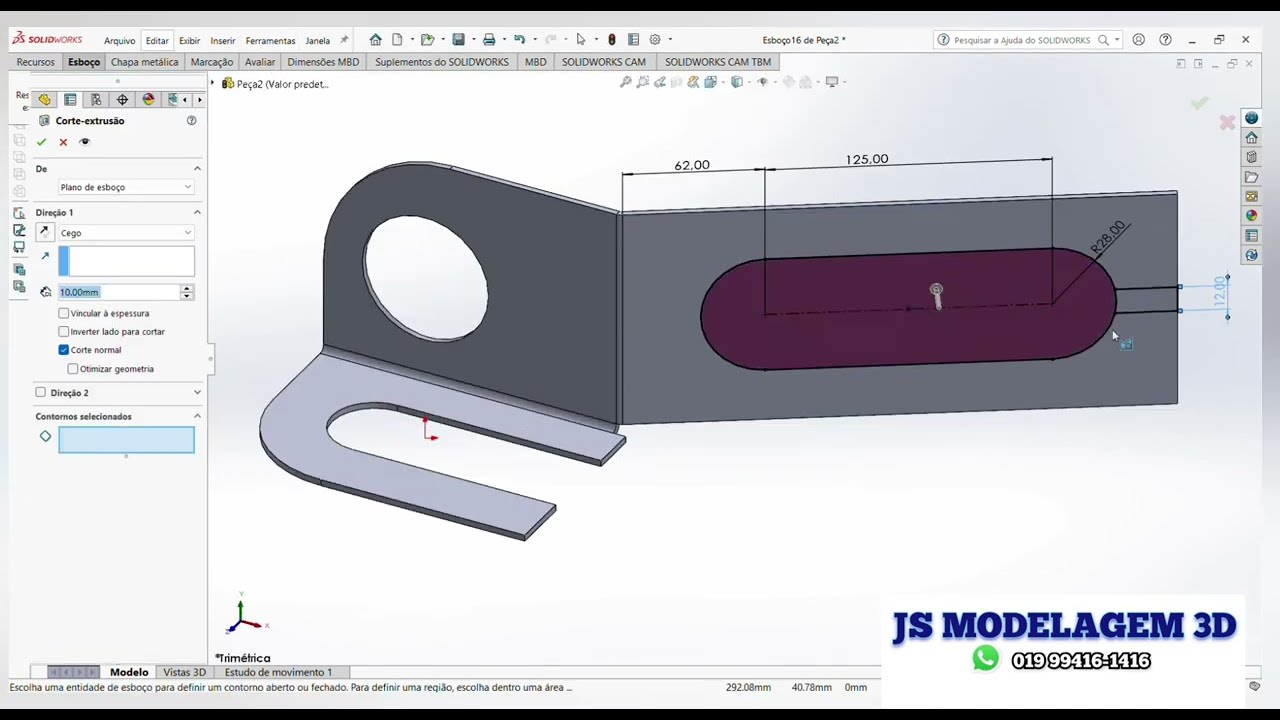Enable Otimizar geometria checkbox
The height and width of the screenshot is (720, 1280).
(73, 369)
